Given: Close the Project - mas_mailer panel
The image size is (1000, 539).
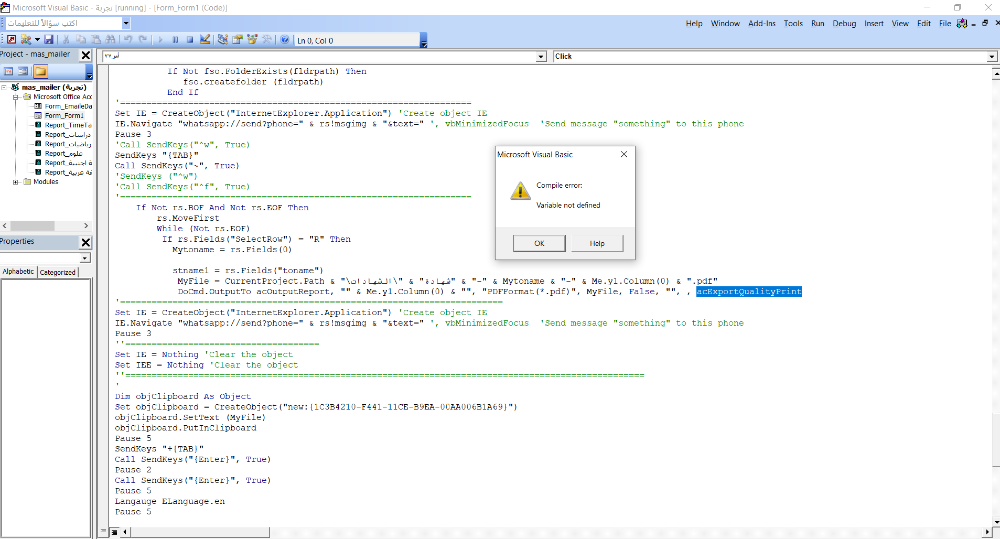Looking at the screenshot, I should tap(85, 55).
